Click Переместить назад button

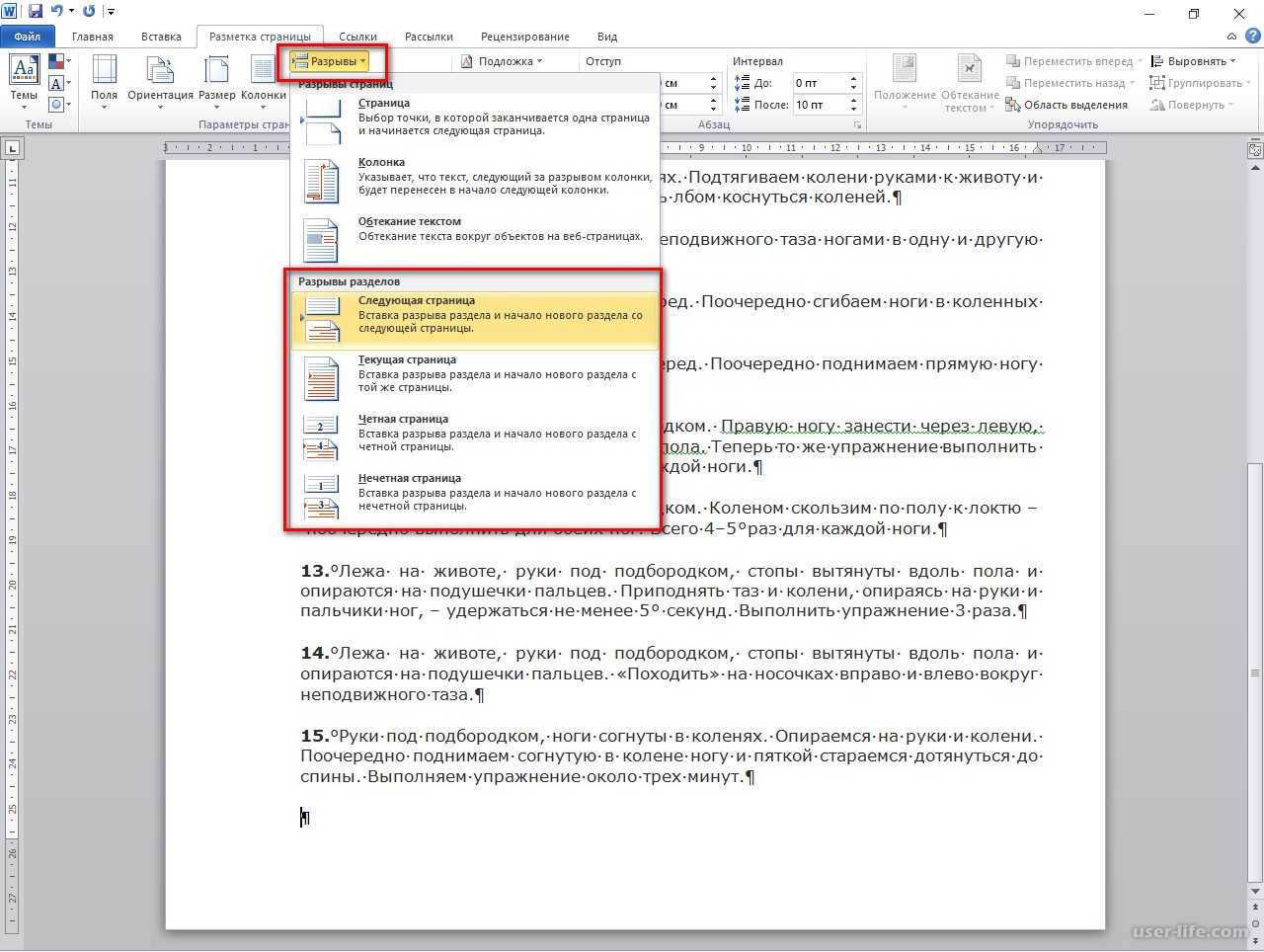coord(1069,83)
